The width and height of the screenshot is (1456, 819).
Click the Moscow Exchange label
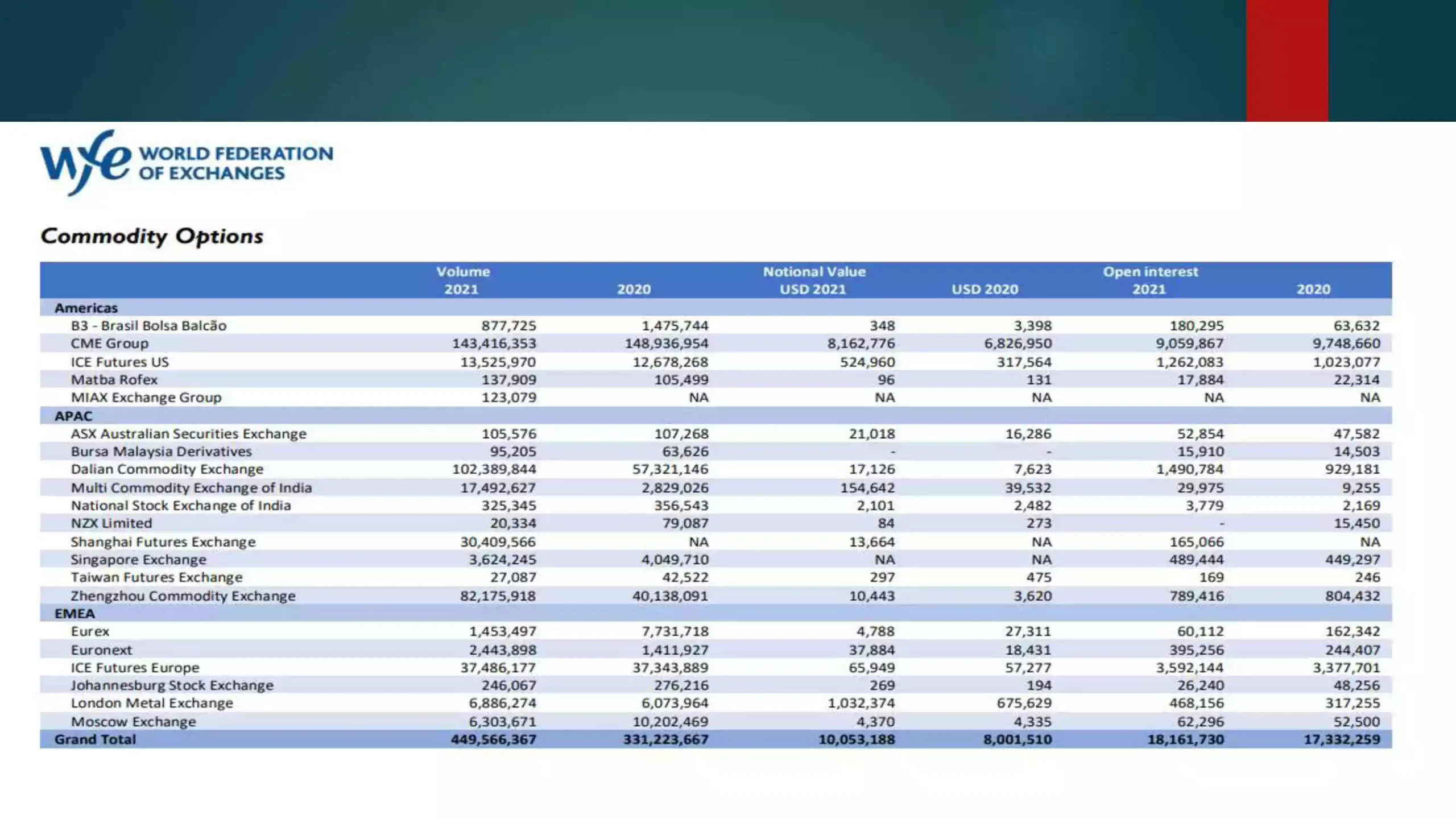(x=133, y=721)
